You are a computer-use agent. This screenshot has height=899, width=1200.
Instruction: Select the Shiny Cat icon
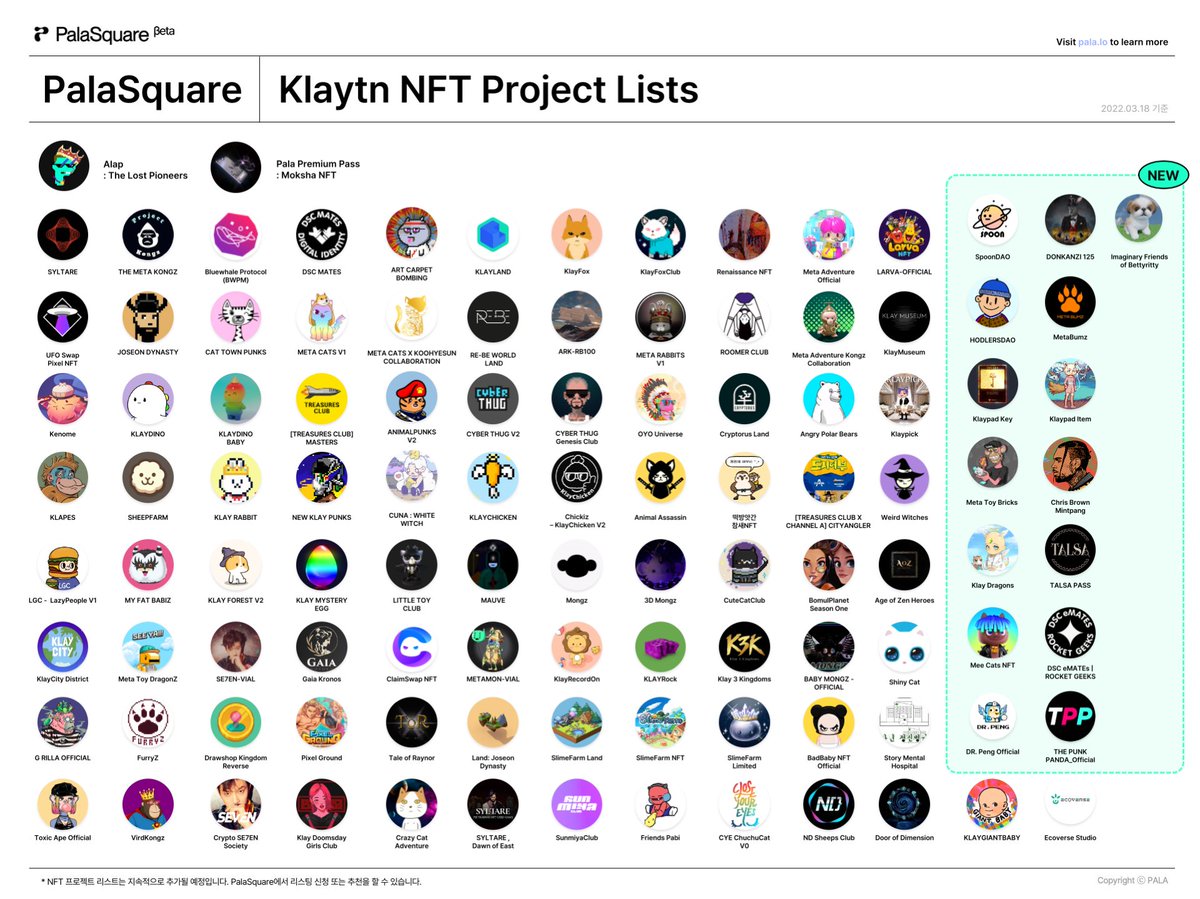coord(904,648)
